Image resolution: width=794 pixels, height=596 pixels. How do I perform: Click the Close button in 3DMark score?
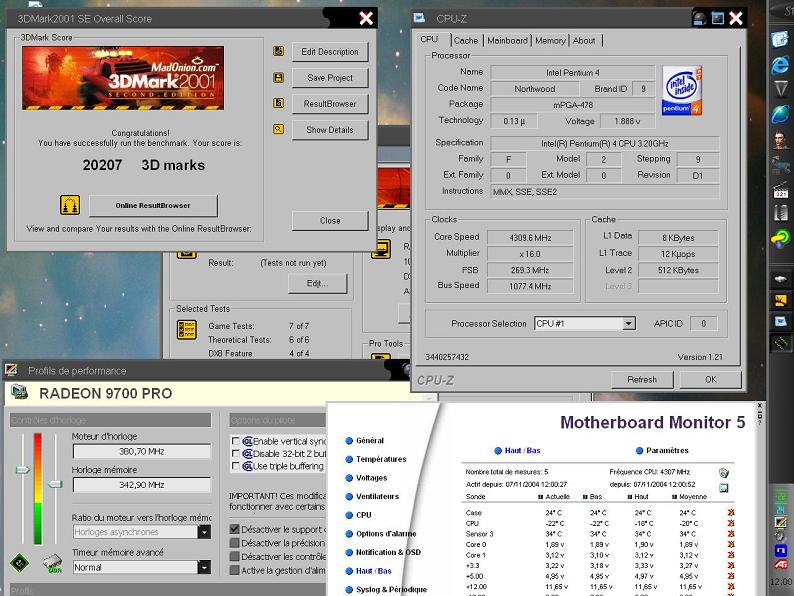point(330,221)
